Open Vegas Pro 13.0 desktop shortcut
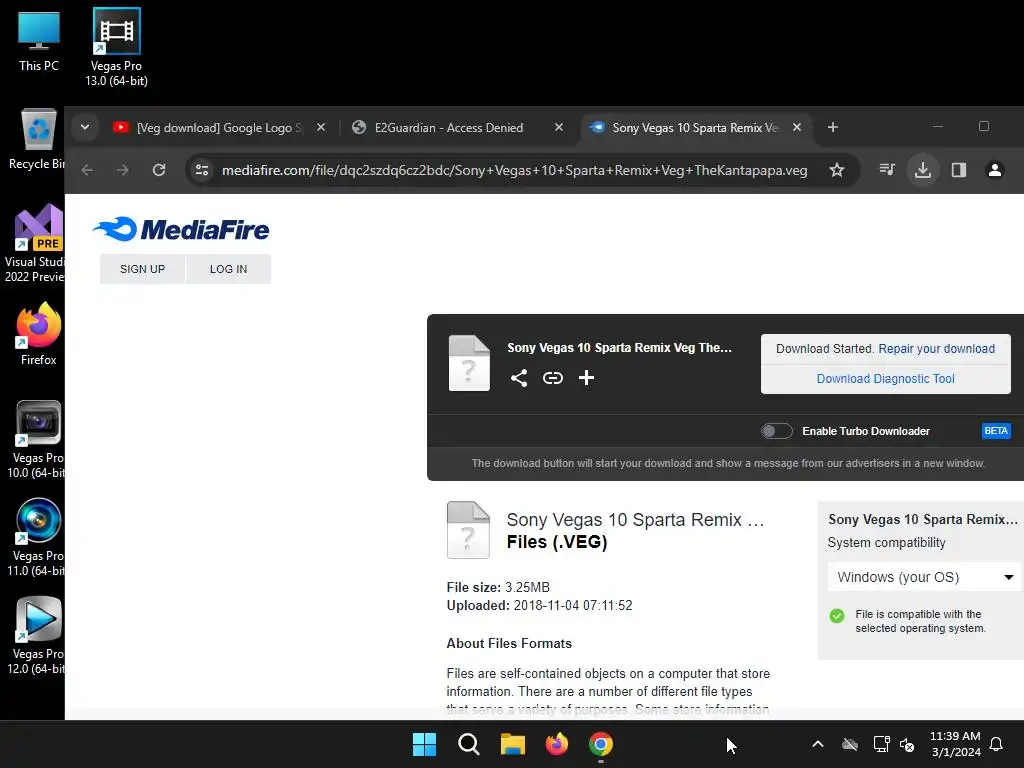The image size is (1024, 768). click(116, 47)
